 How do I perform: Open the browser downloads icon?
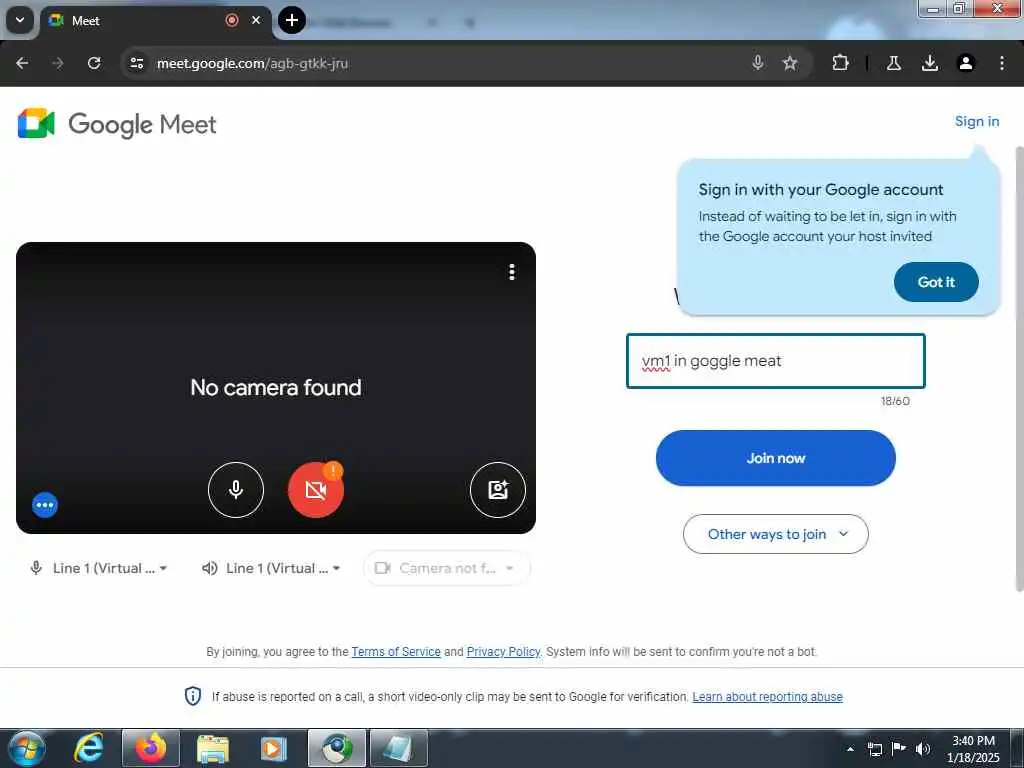tap(930, 63)
